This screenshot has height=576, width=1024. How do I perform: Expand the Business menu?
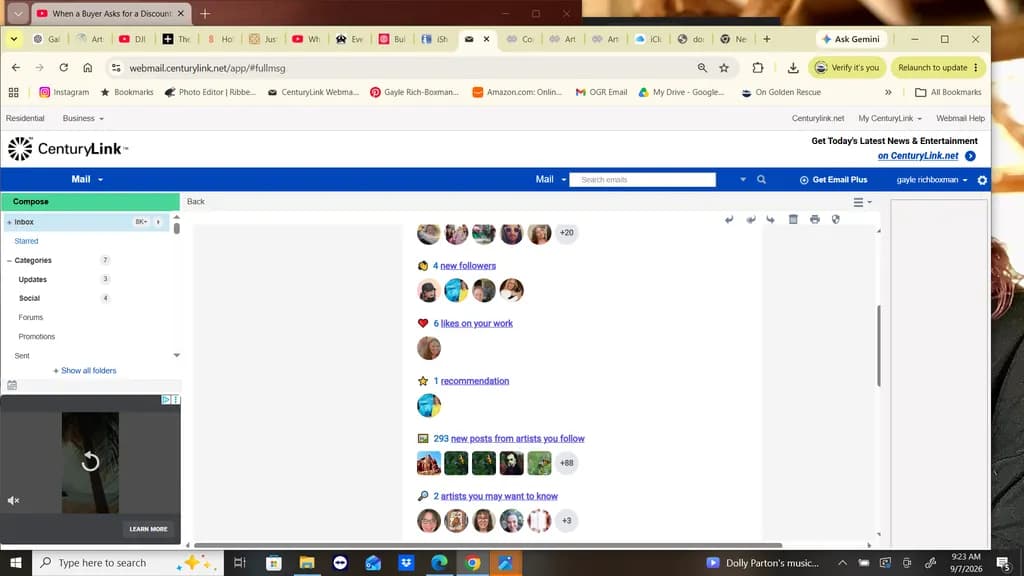(x=83, y=119)
